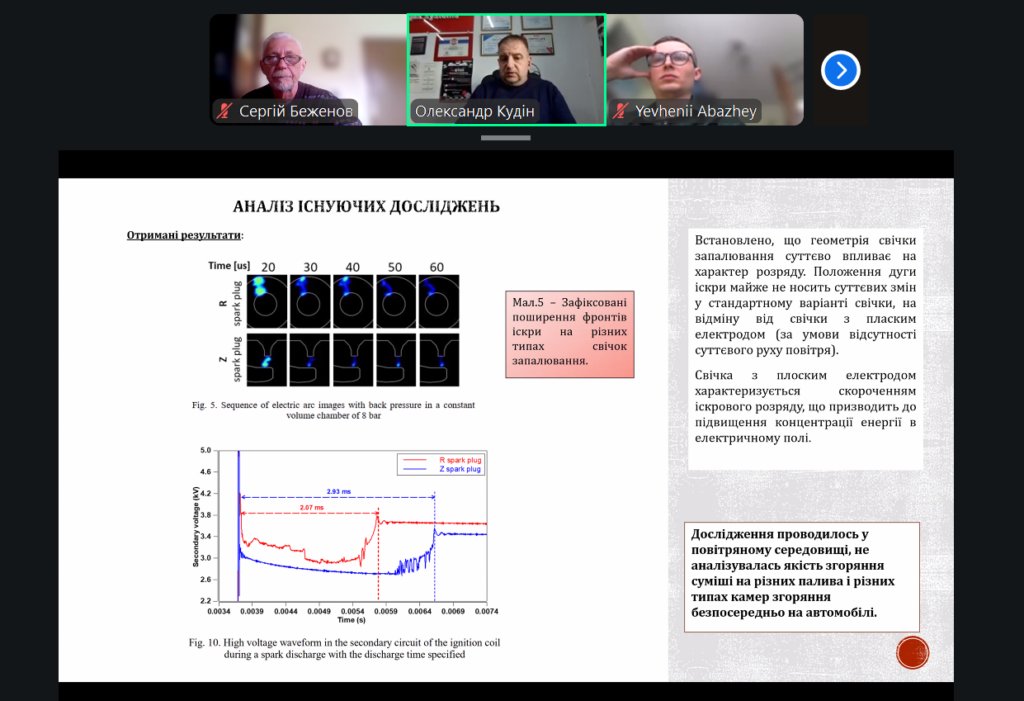Screen dimensions: 1024x701
Task: Click the 60 µs spark image in Z row
Action: tap(438, 360)
